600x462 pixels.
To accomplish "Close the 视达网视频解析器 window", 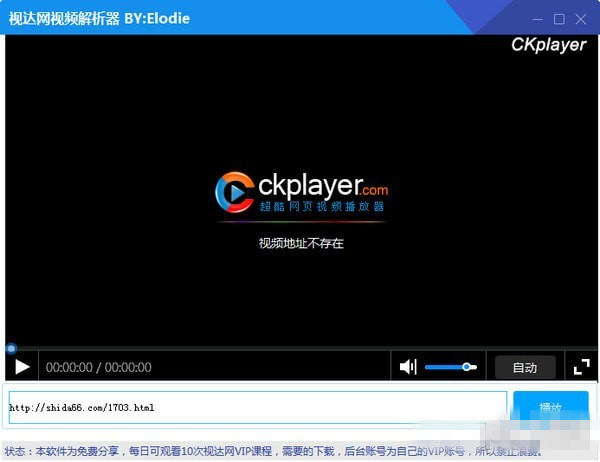I will click(x=581, y=19).
